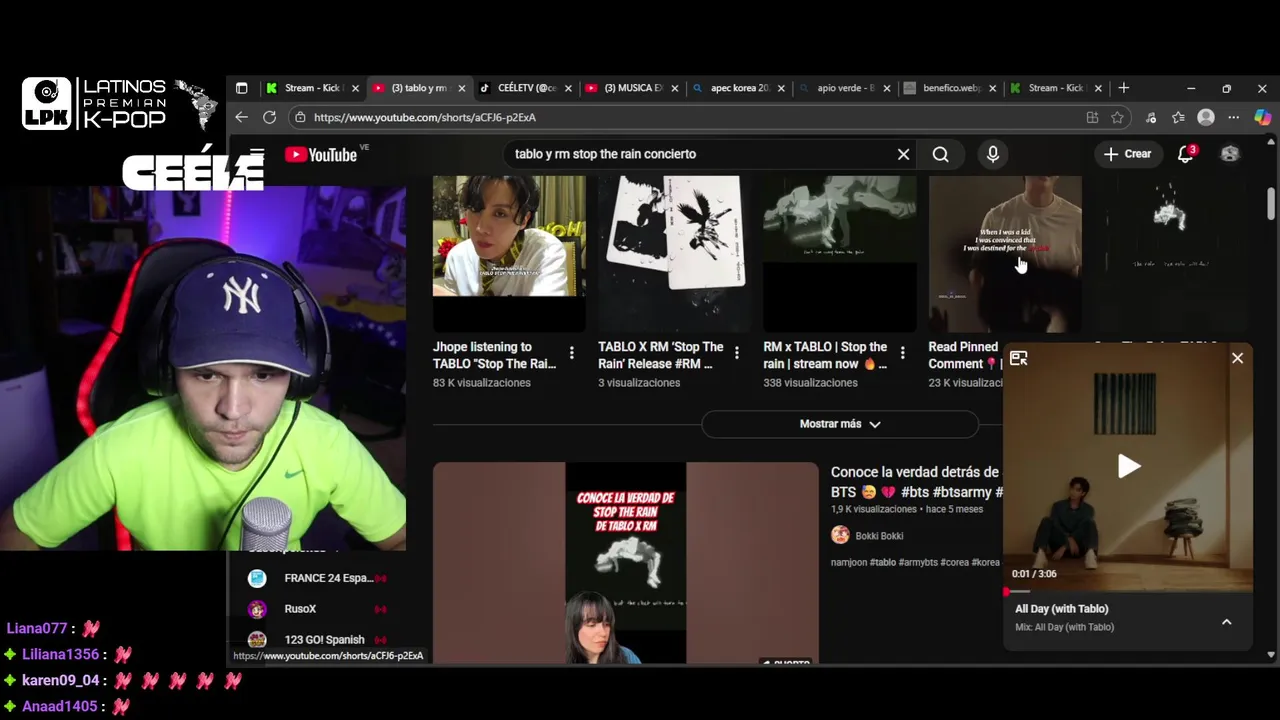
Task: Open the Crear menu button
Action: click(x=1127, y=154)
